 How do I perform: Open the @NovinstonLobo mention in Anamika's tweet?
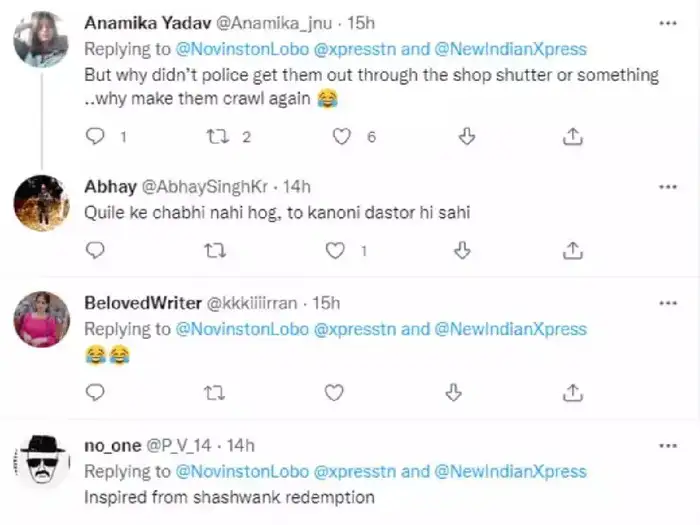(237, 49)
